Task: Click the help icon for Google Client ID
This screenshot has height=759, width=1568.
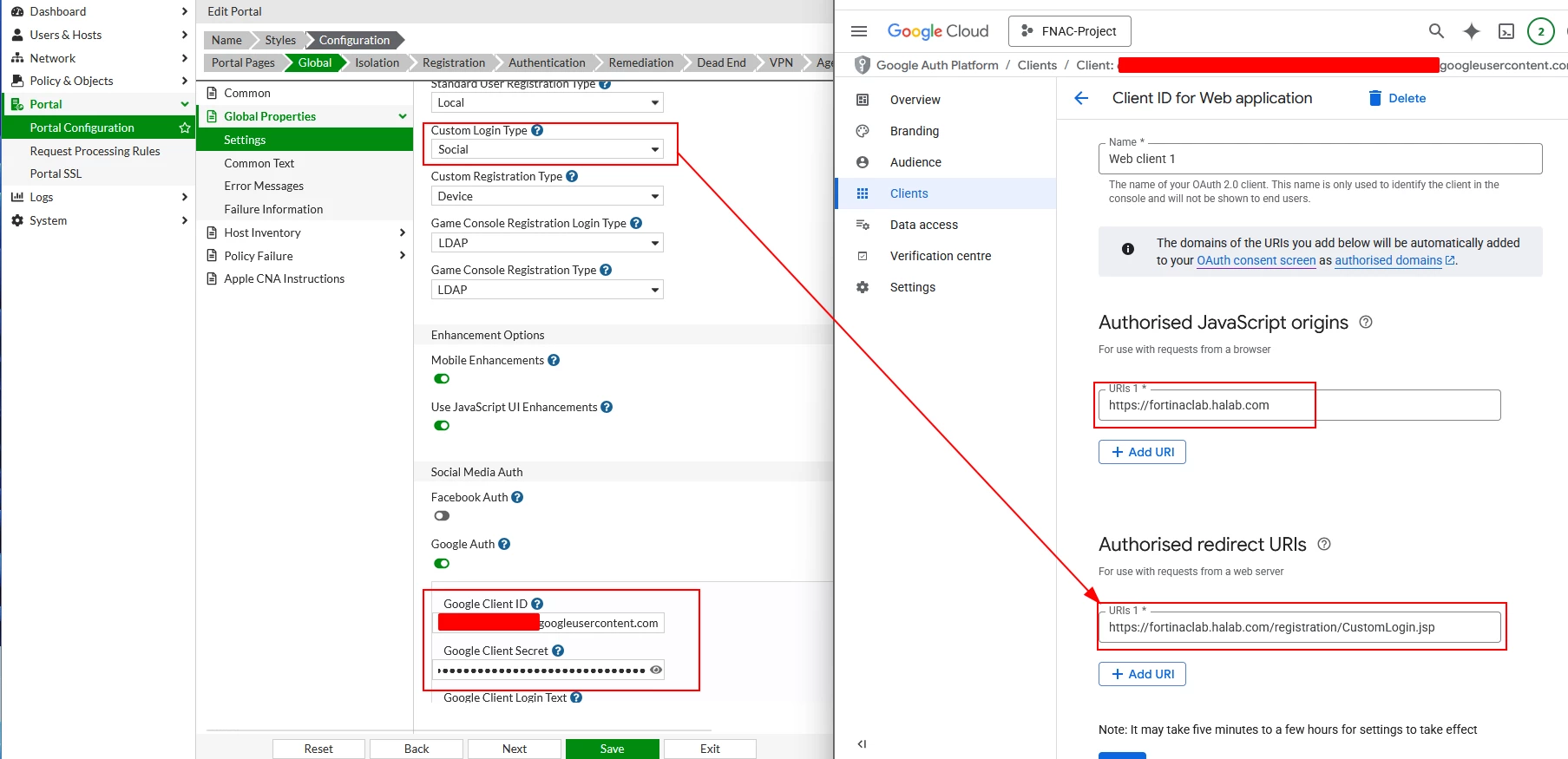Action: click(537, 604)
